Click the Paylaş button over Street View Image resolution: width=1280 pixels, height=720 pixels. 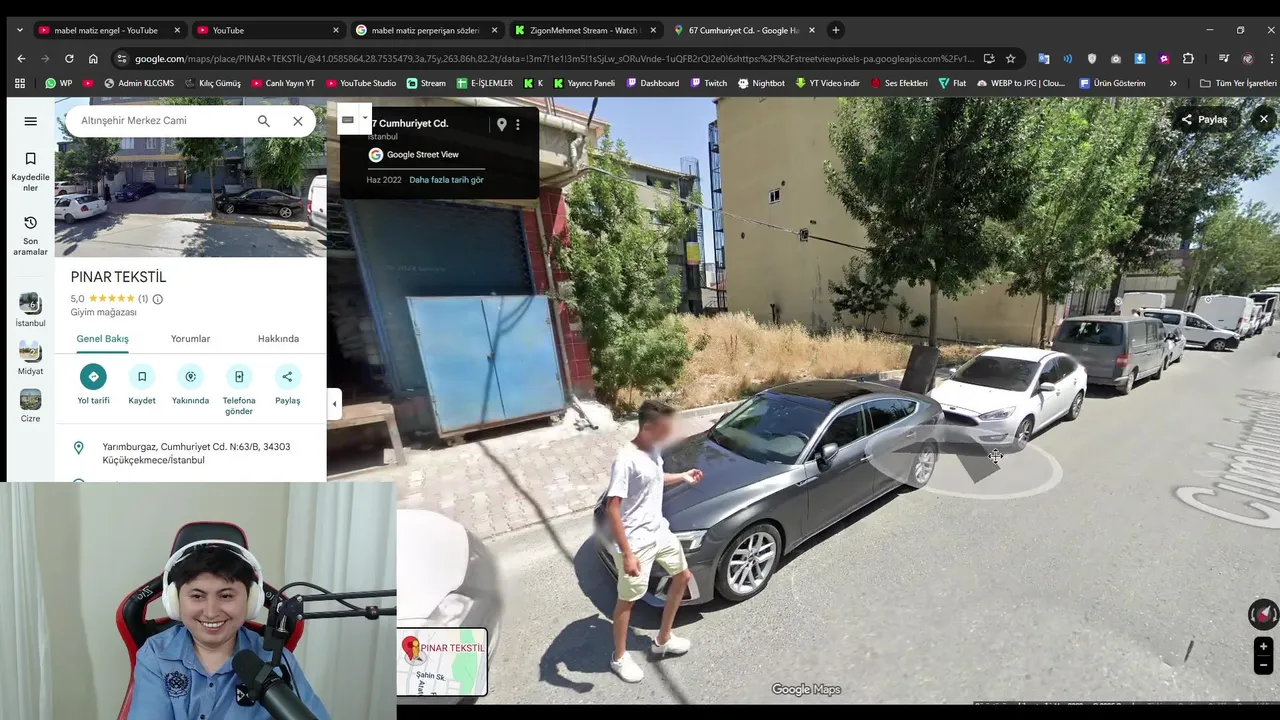tap(1204, 119)
